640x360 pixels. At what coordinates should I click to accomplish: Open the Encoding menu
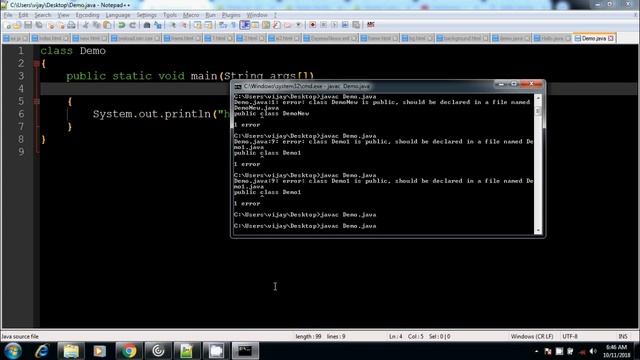(x=87, y=15)
